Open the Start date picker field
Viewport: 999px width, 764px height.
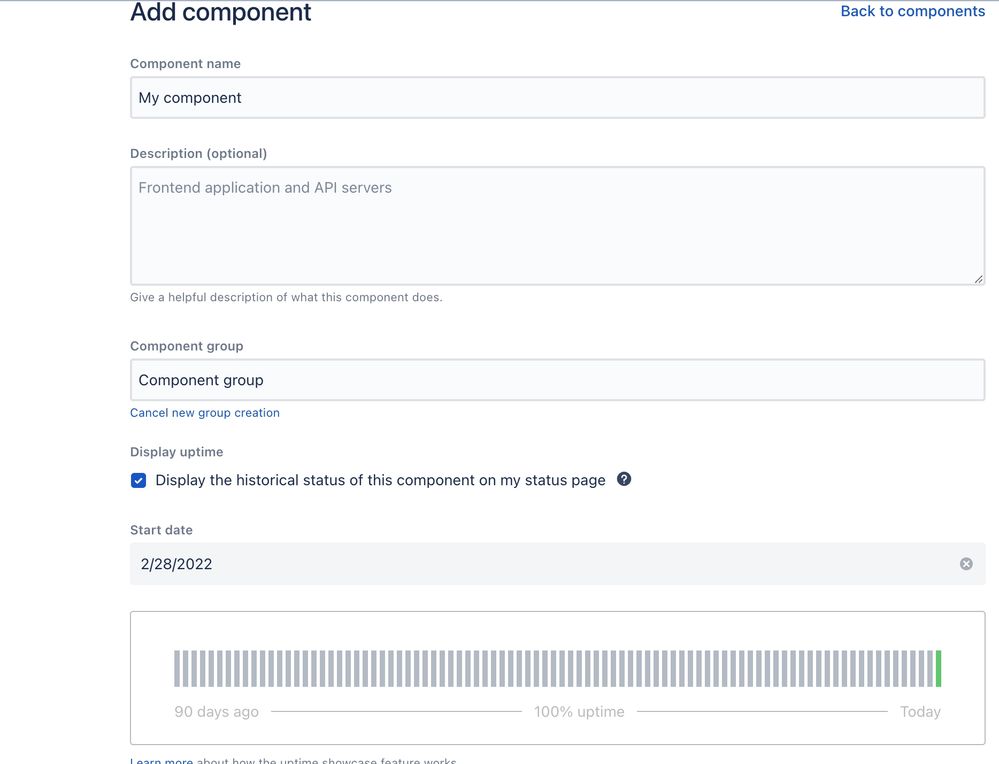[540, 564]
